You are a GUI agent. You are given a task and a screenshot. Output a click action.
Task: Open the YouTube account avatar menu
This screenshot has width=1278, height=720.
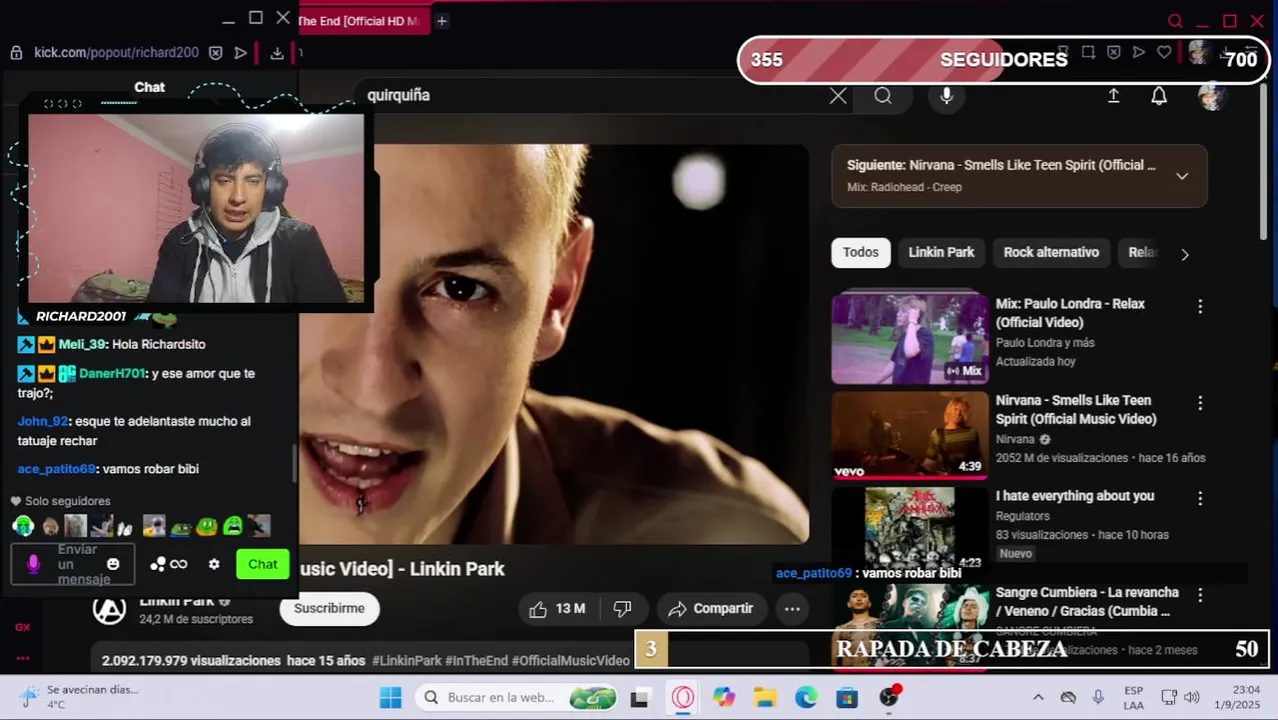pos(1212,96)
